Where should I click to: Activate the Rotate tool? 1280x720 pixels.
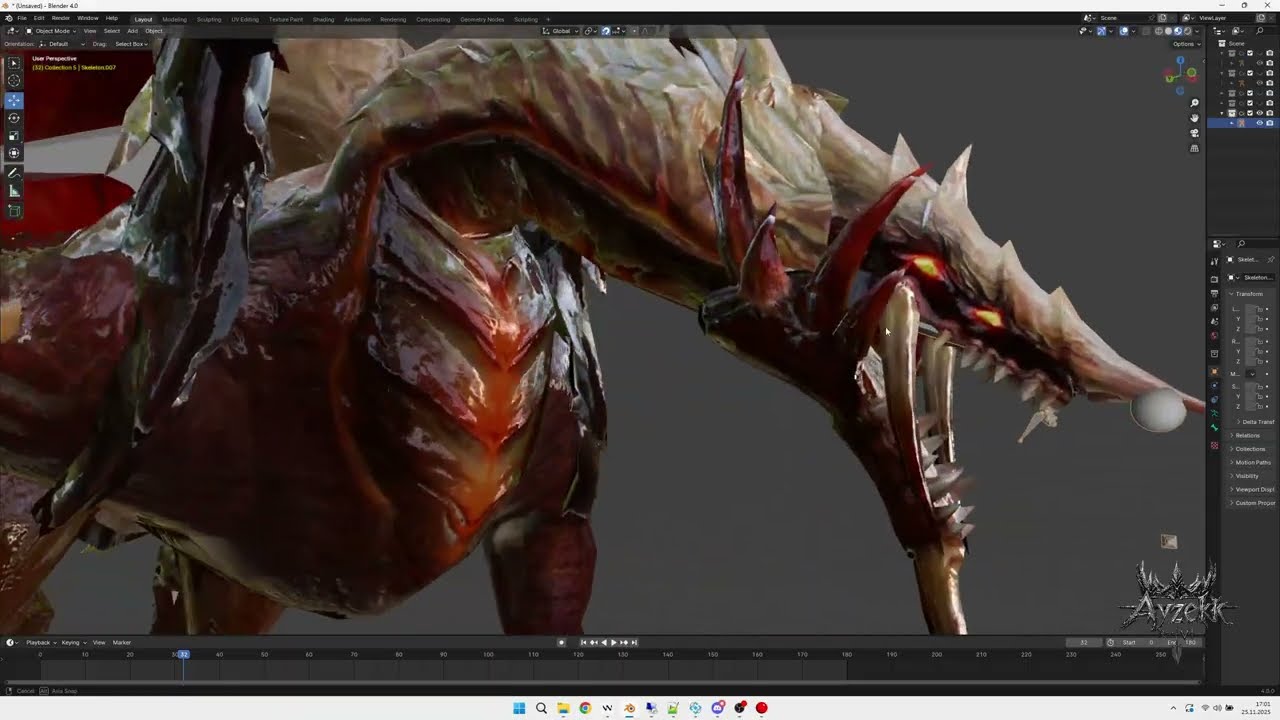click(x=14, y=118)
